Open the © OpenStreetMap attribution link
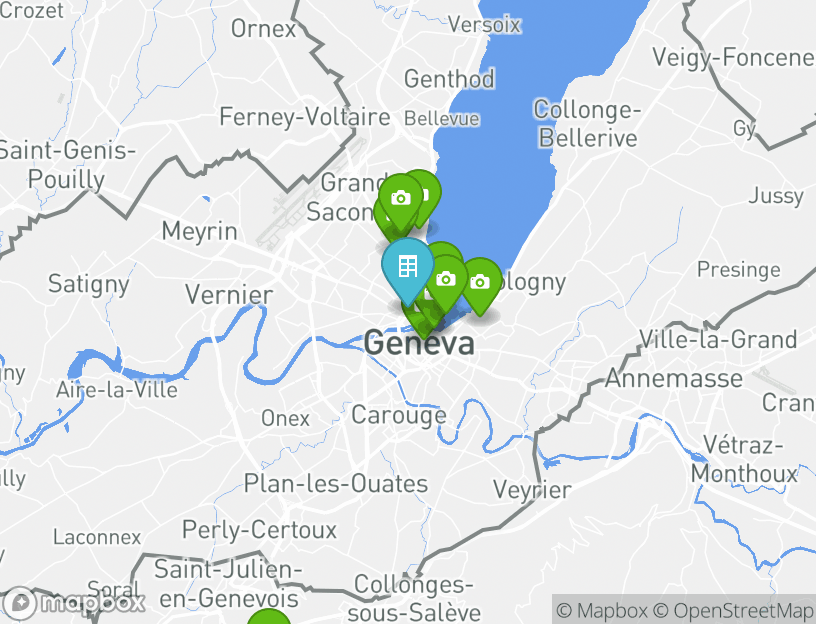The width and height of the screenshot is (816, 624). pyautogui.click(x=733, y=610)
